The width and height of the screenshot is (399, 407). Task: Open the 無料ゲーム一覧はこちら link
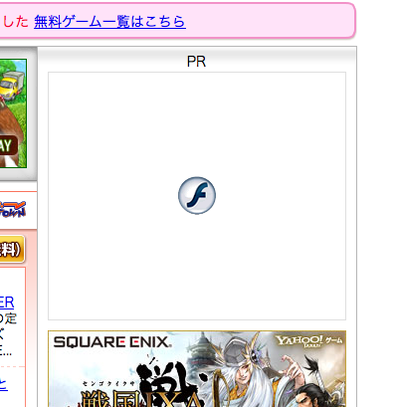coord(110,22)
